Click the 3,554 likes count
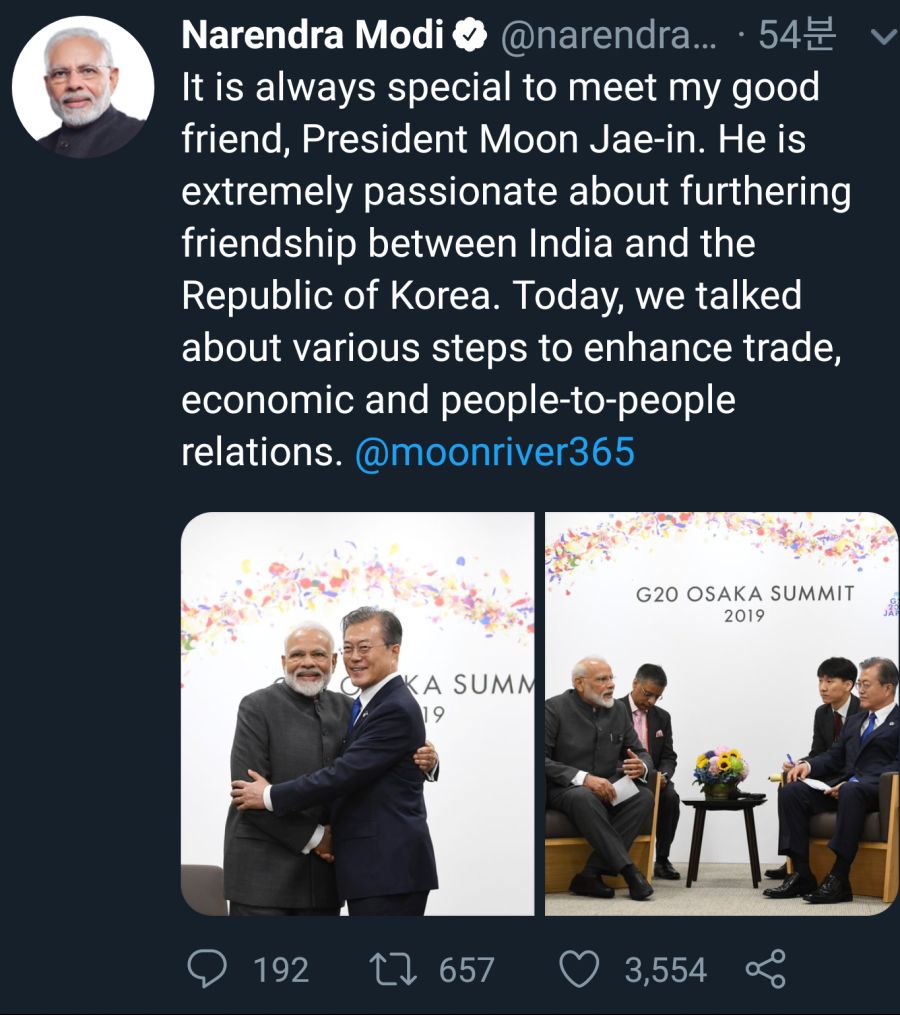Image resolution: width=900 pixels, height=1015 pixels. [x=665, y=970]
